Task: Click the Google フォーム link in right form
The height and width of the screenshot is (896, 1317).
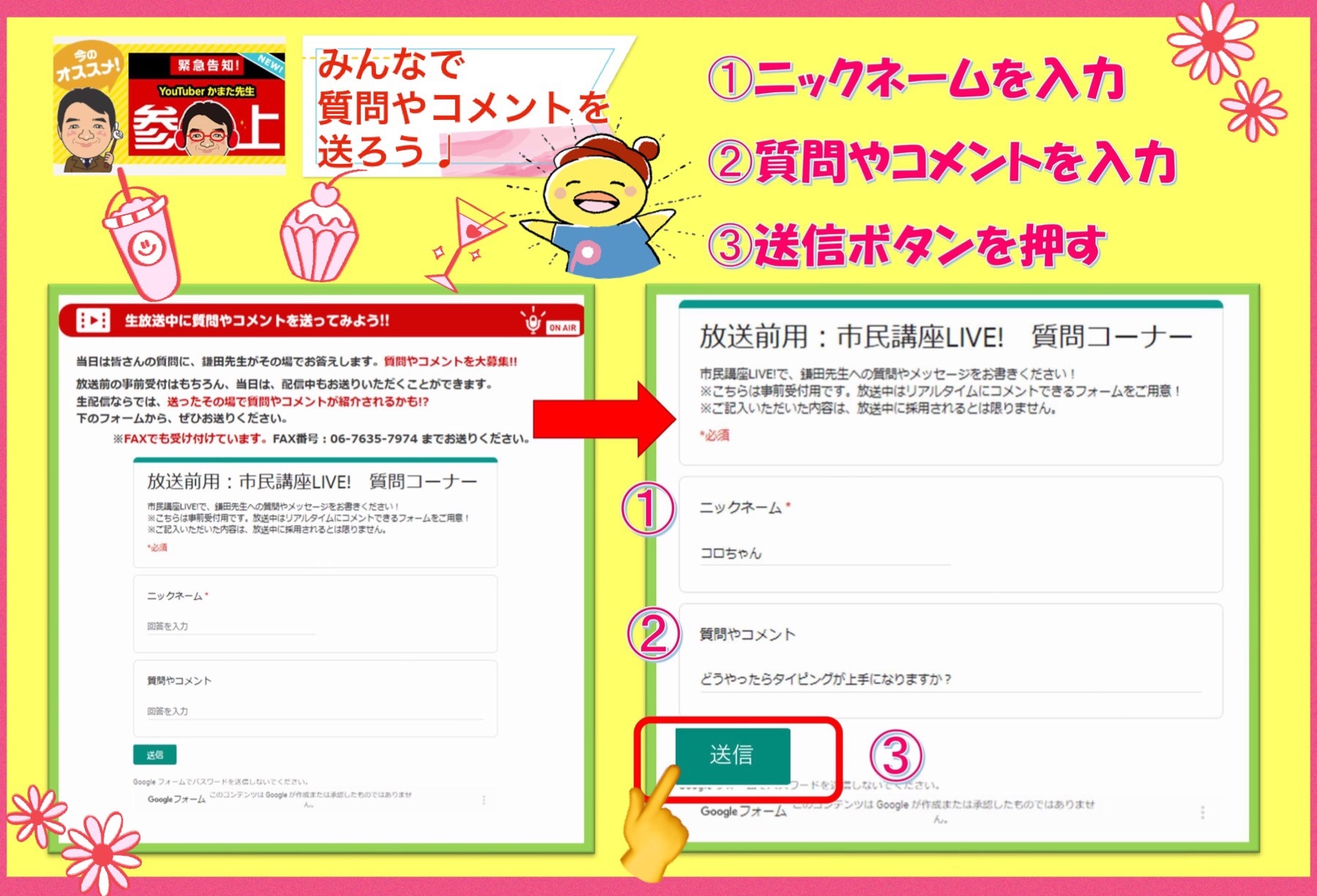Action: (743, 811)
